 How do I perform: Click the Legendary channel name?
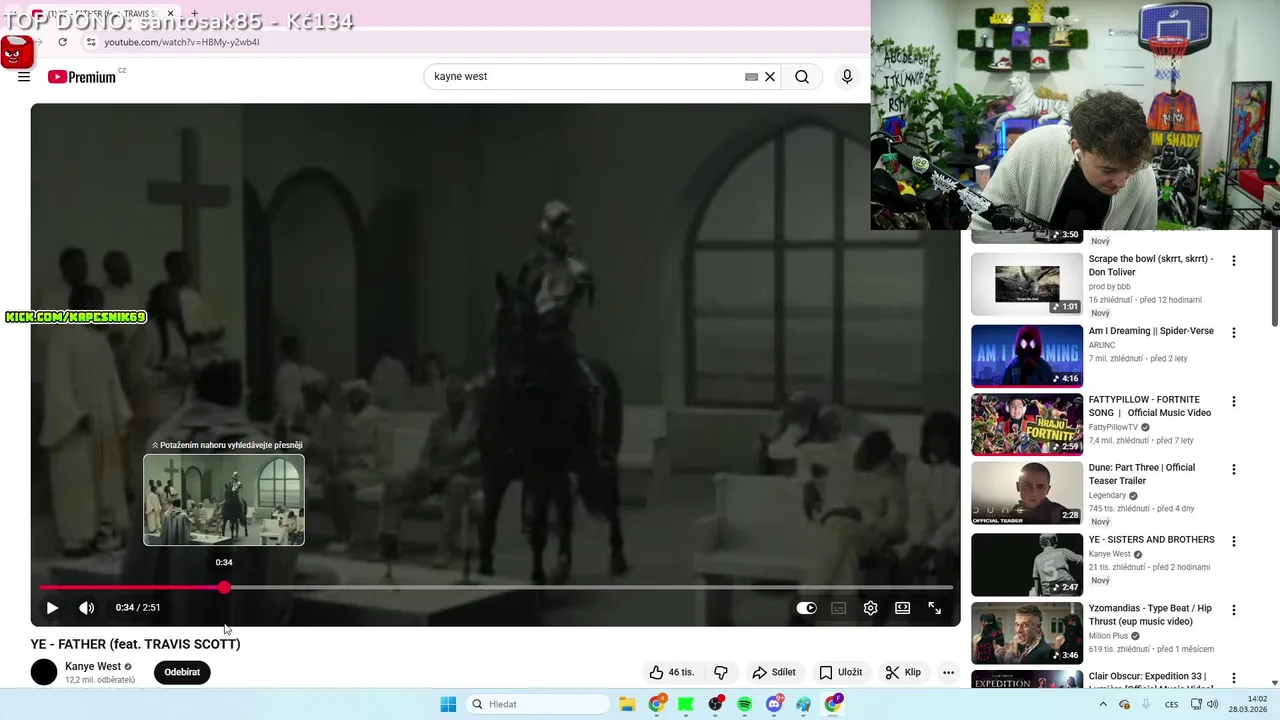(1107, 495)
